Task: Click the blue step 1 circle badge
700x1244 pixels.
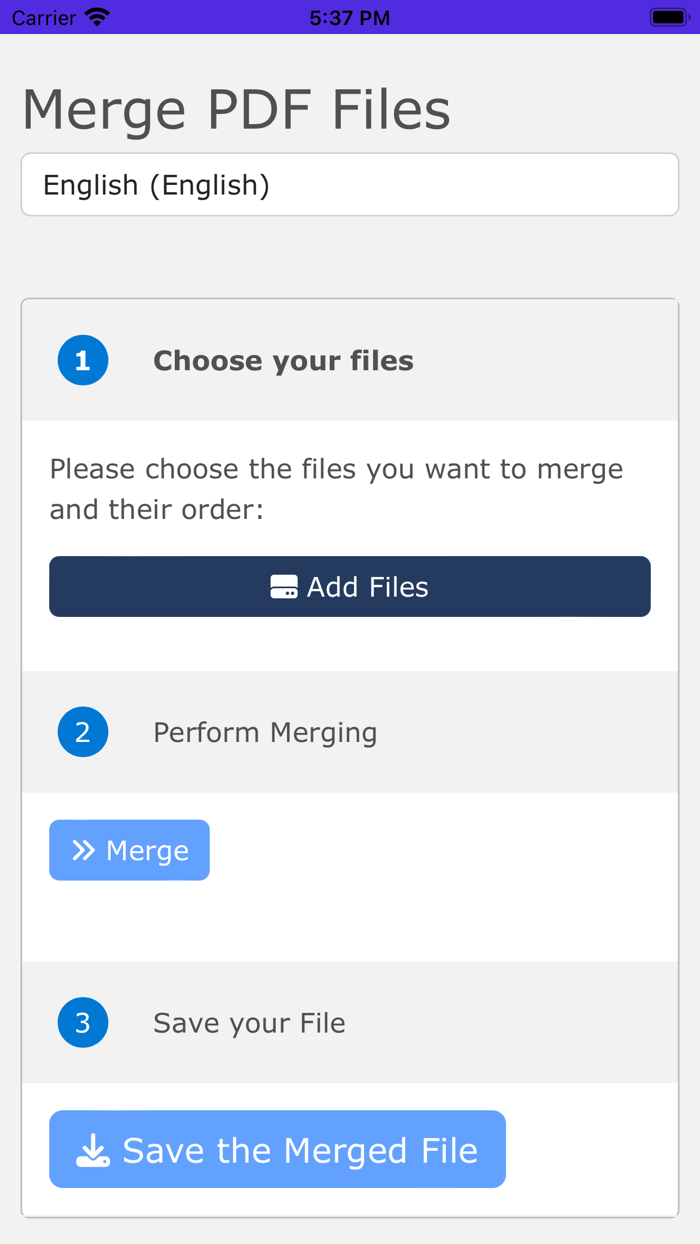Action: point(82,359)
